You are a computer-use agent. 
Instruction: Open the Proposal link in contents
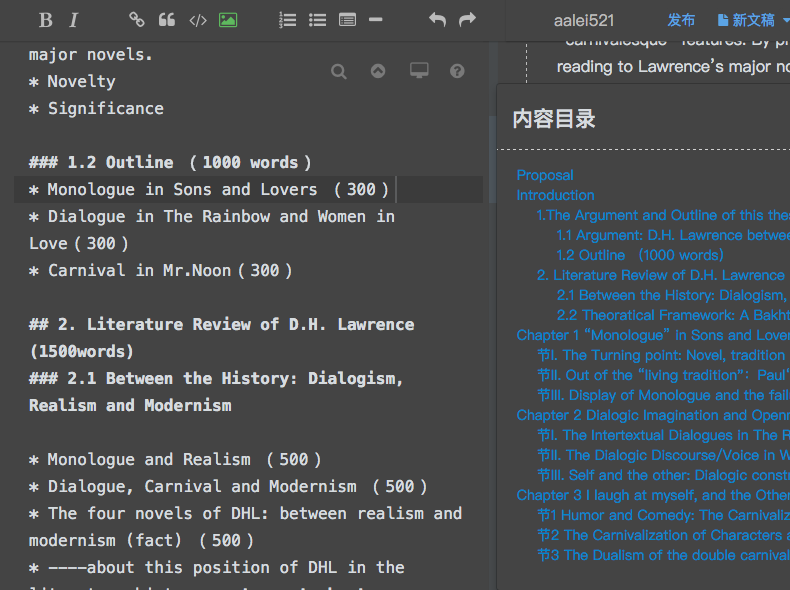pos(545,175)
